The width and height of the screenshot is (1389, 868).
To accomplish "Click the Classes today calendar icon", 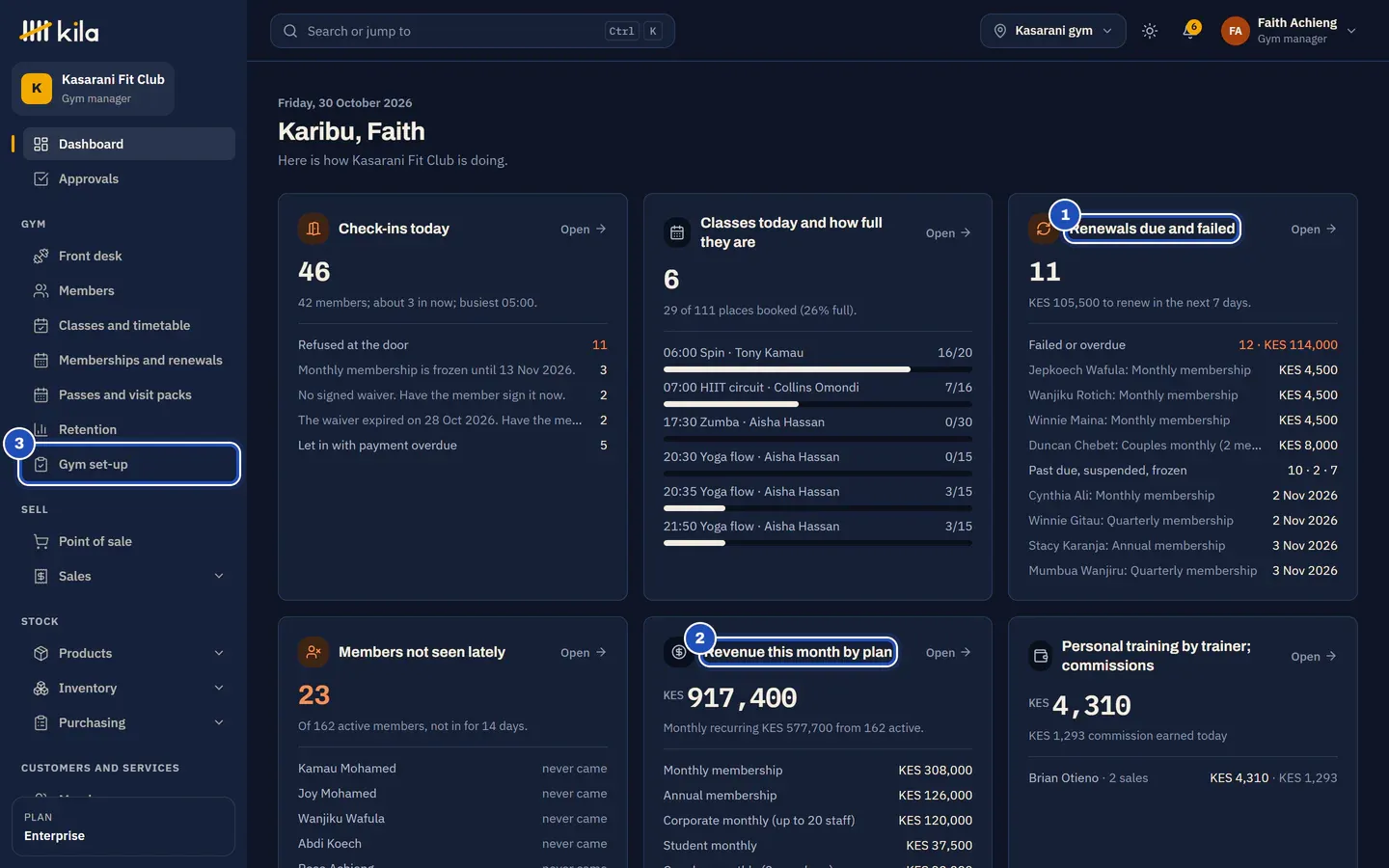I will (x=677, y=232).
